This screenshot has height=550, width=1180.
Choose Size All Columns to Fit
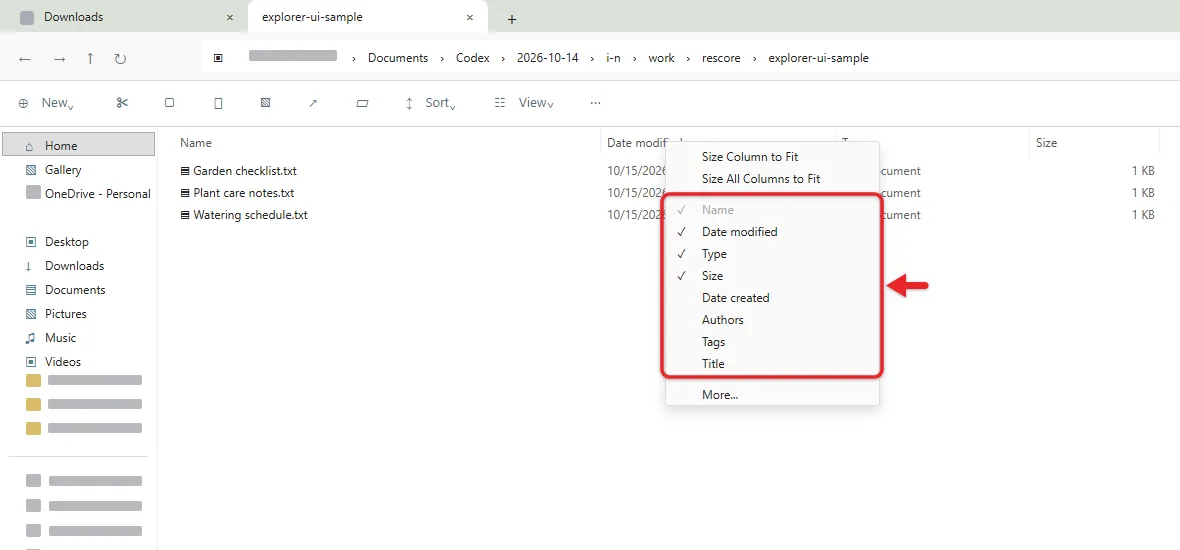click(x=772, y=179)
